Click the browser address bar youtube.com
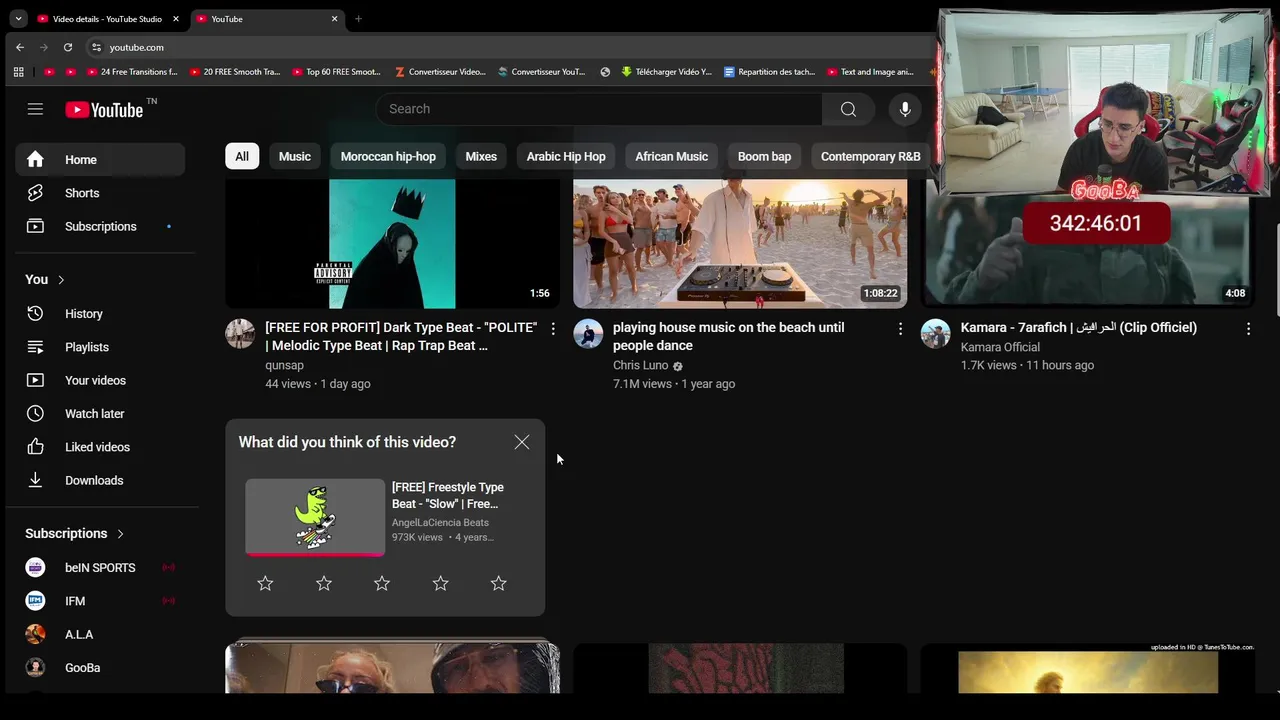 137,47
